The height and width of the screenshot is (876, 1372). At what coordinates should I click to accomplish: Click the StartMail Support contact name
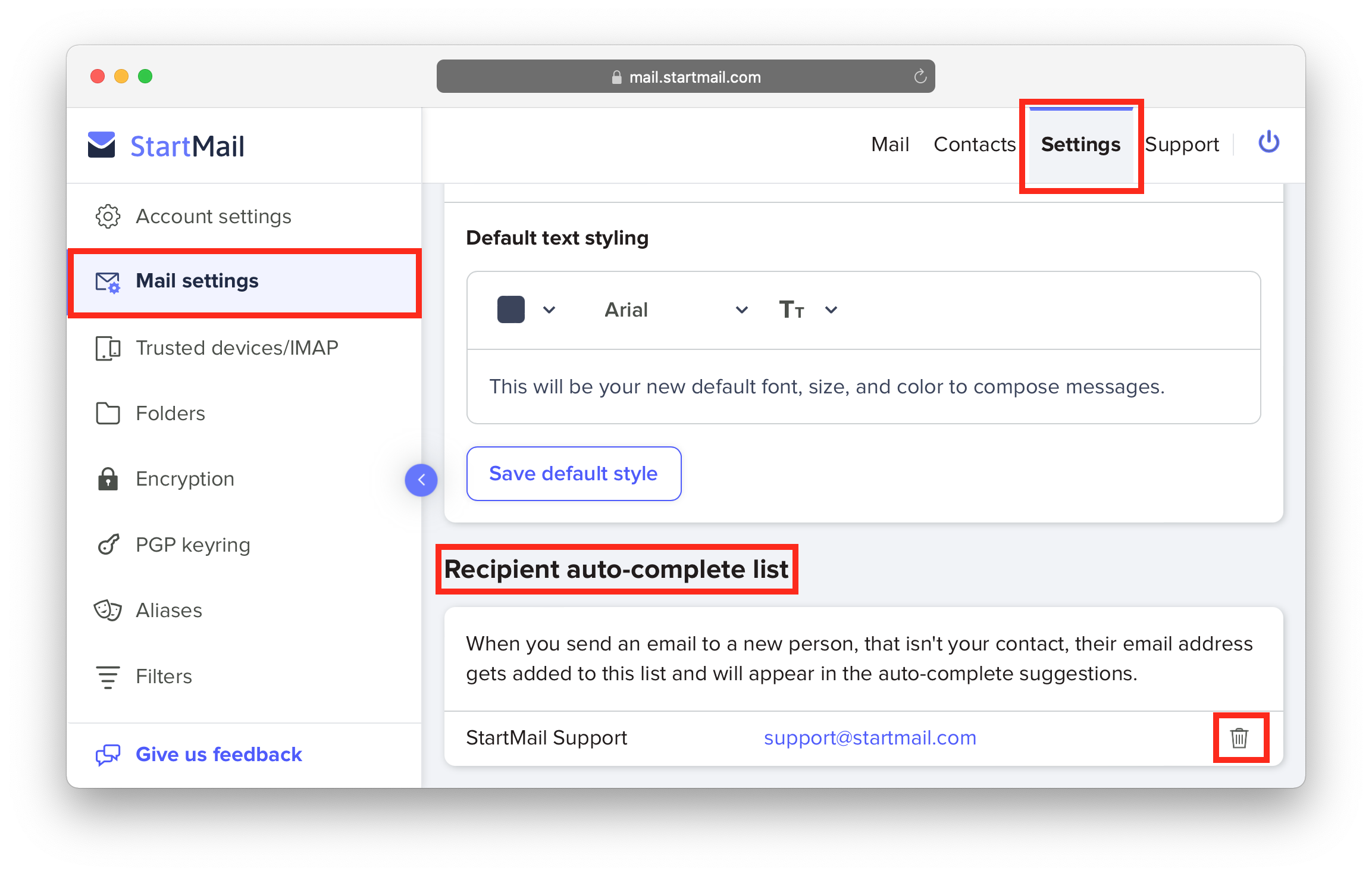tap(546, 738)
